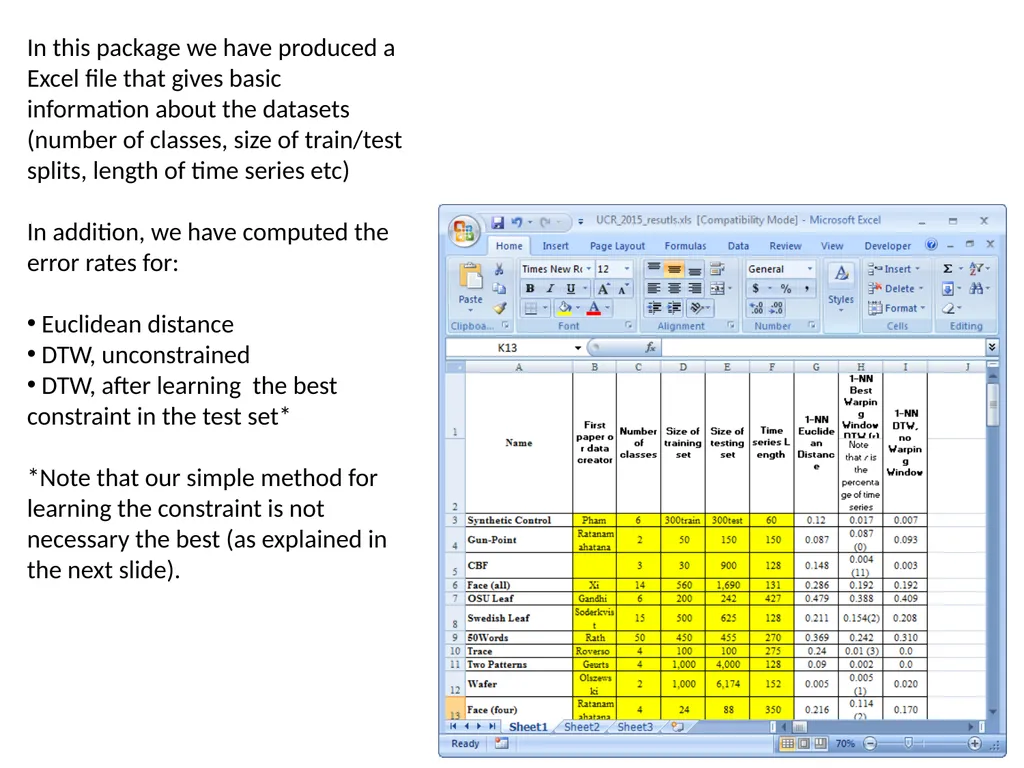Open the Fill Color bucket swatch
This screenshot has height=768, width=1024.
click(564, 308)
